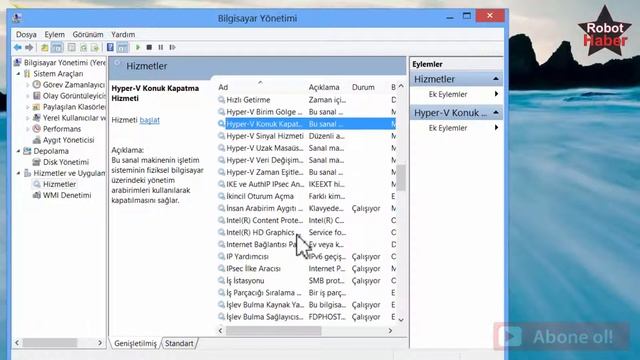
Task: Click the blue Help icon in toolbar
Action: click(110, 47)
